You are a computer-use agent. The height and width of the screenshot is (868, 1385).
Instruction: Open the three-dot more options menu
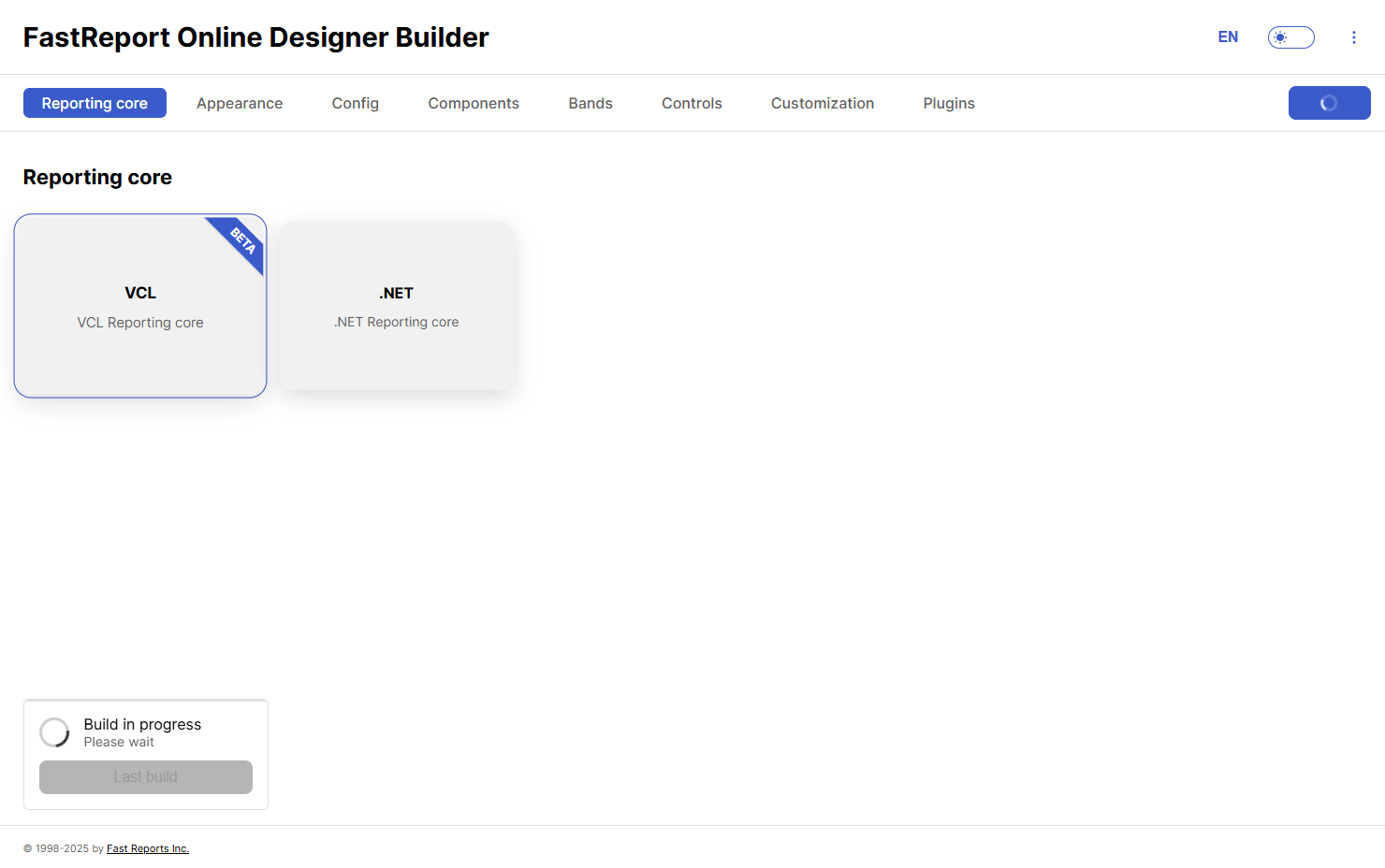1353,37
